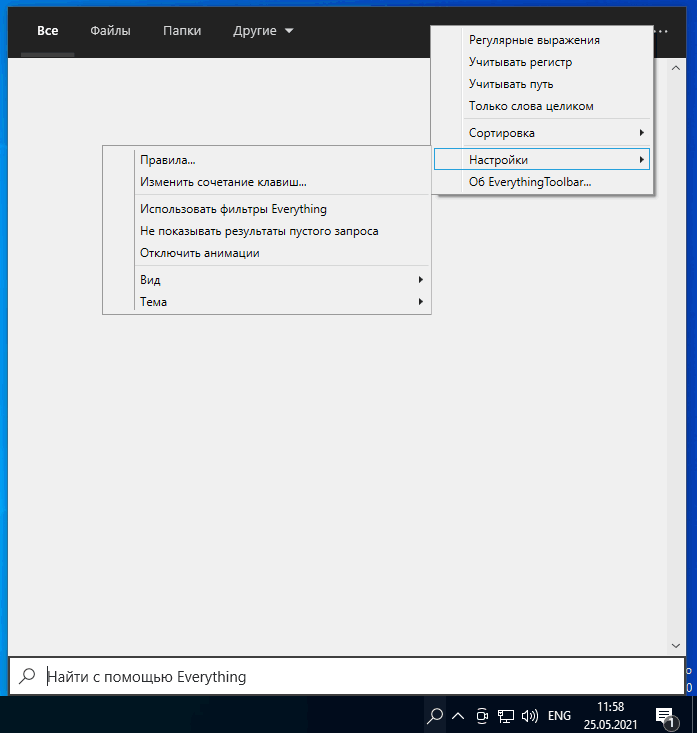Expand the Настройки submenu
Screen dimensions: 697x733
(x=542, y=160)
